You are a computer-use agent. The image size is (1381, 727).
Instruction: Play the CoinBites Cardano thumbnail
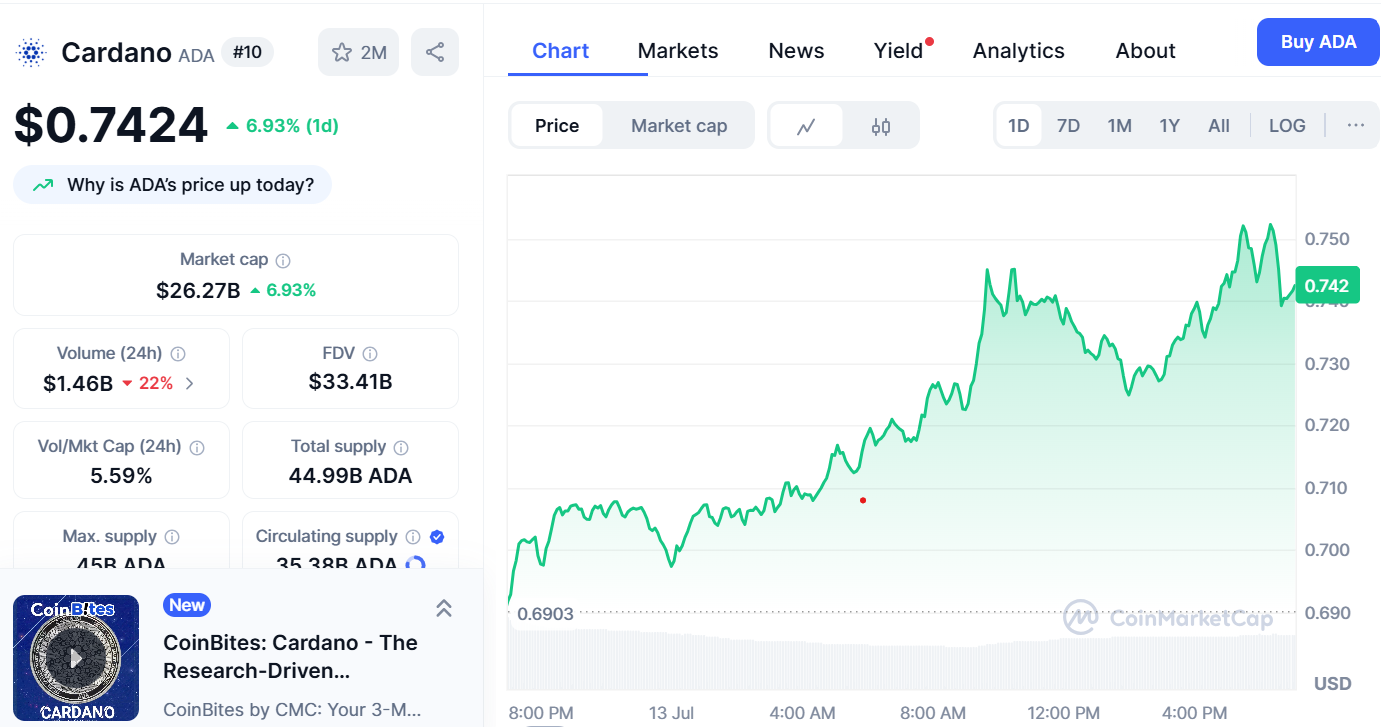click(x=76, y=658)
